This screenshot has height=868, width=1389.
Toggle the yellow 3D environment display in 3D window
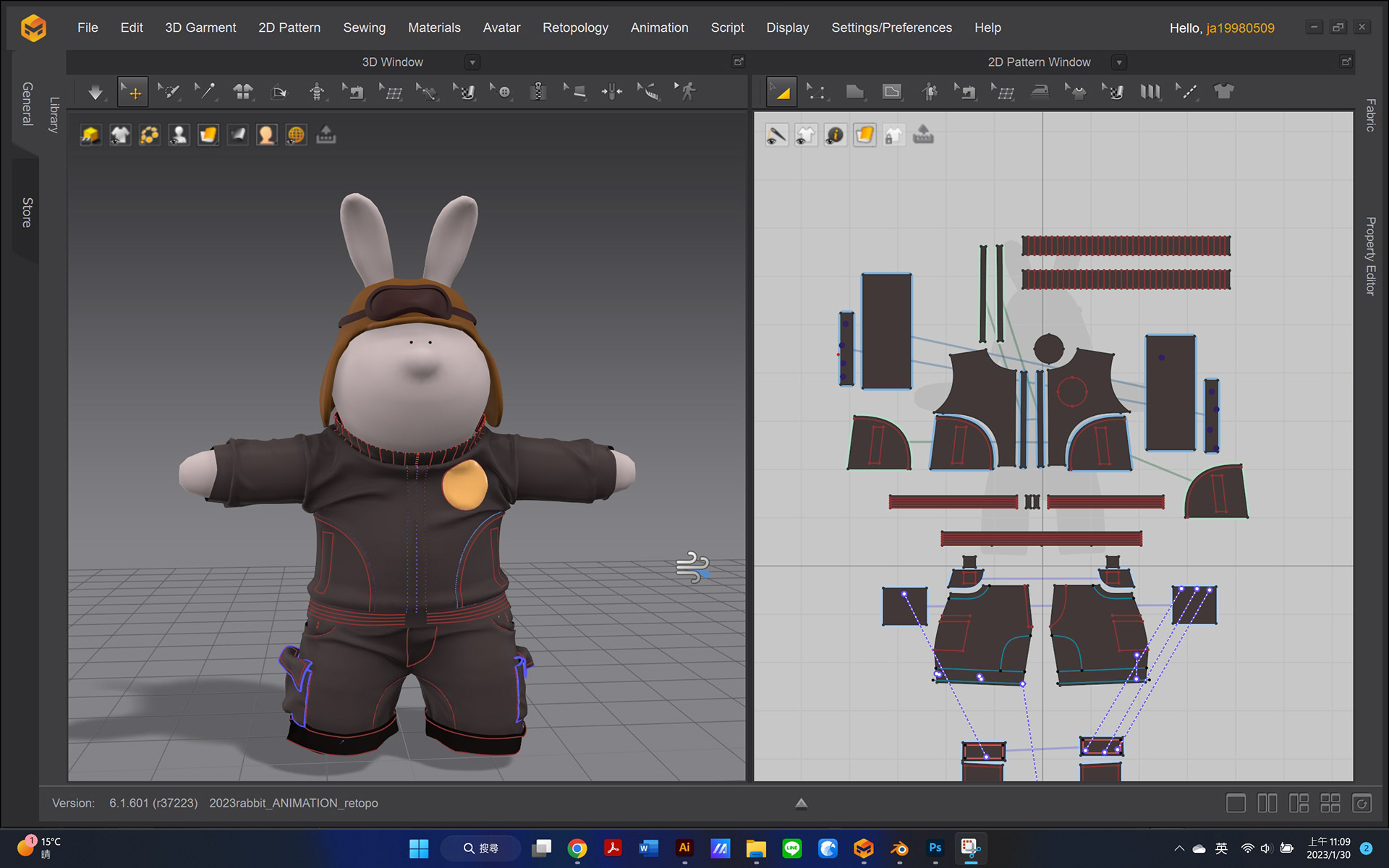(90, 135)
